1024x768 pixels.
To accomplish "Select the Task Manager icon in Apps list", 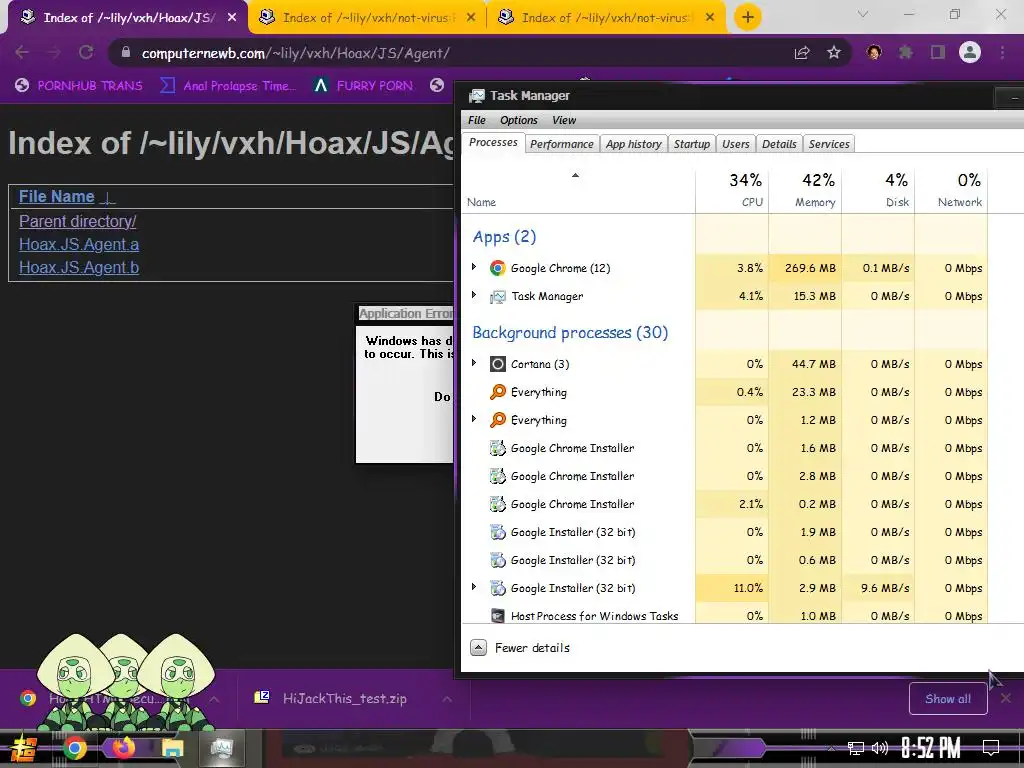I will [x=498, y=296].
